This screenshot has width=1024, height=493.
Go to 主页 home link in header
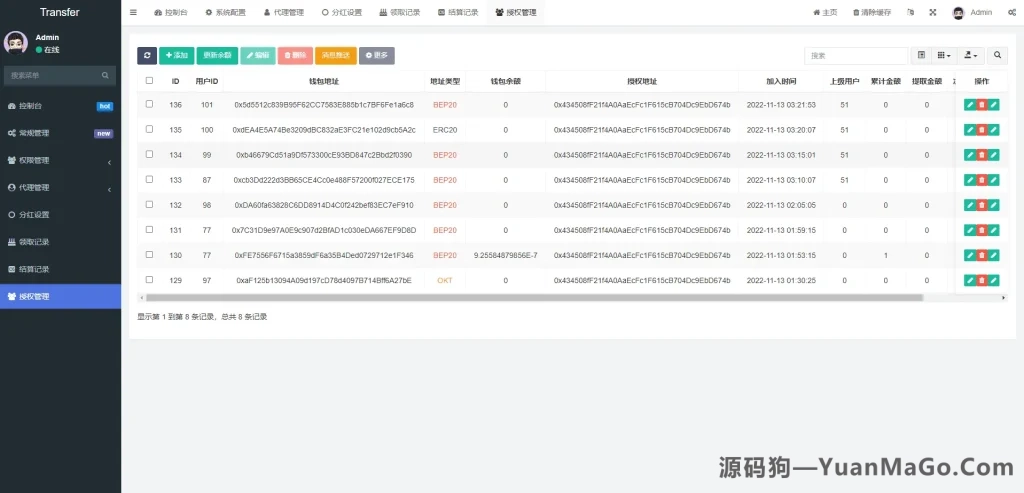tap(825, 12)
